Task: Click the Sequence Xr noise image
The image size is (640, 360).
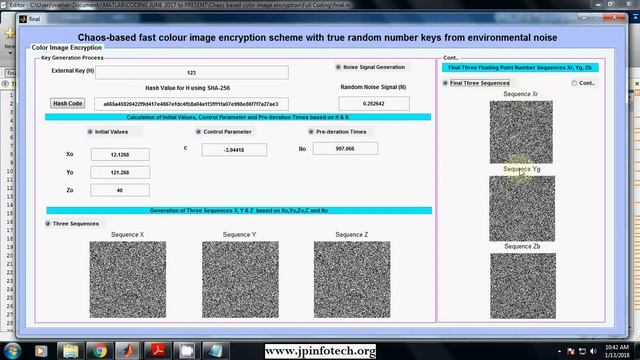Action: click(521, 132)
